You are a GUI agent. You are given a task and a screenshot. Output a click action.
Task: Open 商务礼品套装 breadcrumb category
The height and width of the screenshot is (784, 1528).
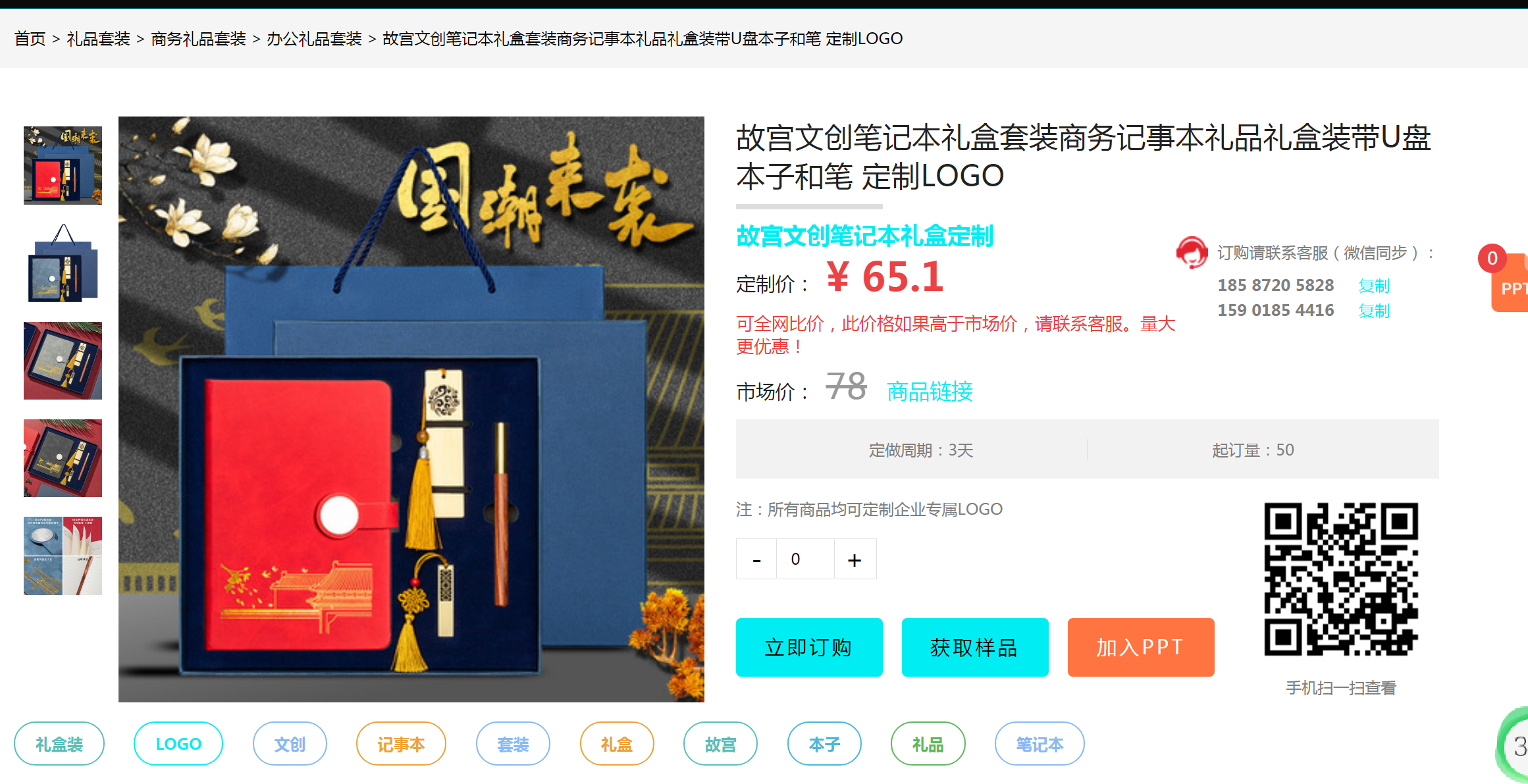[198, 39]
